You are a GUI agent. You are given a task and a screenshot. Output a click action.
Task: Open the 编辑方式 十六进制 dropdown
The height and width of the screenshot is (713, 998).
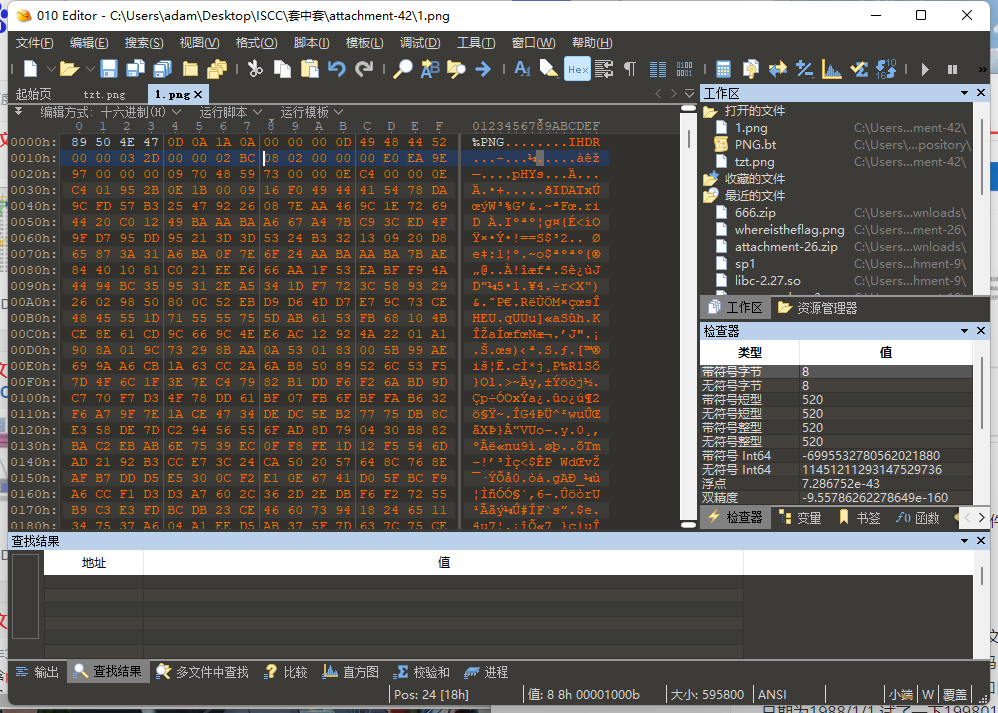tap(110, 112)
